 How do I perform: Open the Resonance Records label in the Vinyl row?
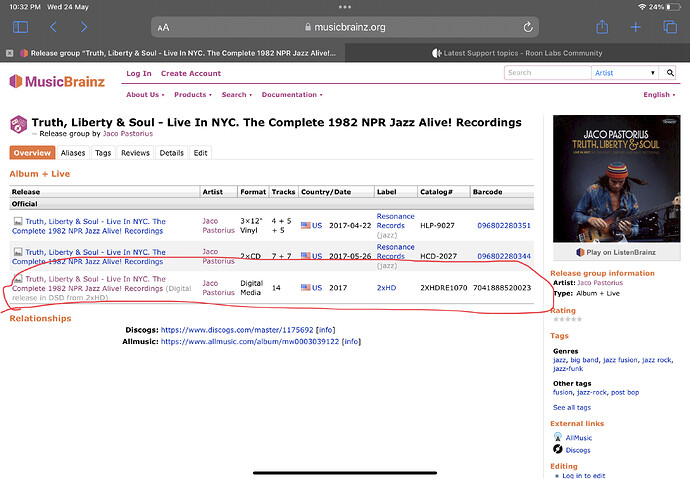click(x=395, y=221)
